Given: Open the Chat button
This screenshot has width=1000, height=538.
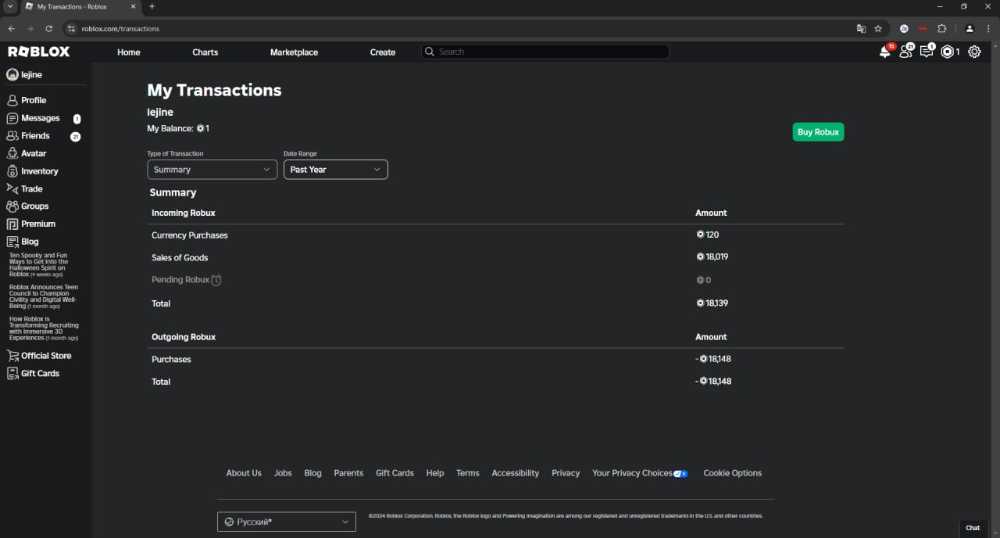Looking at the screenshot, I should pyautogui.click(x=973, y=528).
